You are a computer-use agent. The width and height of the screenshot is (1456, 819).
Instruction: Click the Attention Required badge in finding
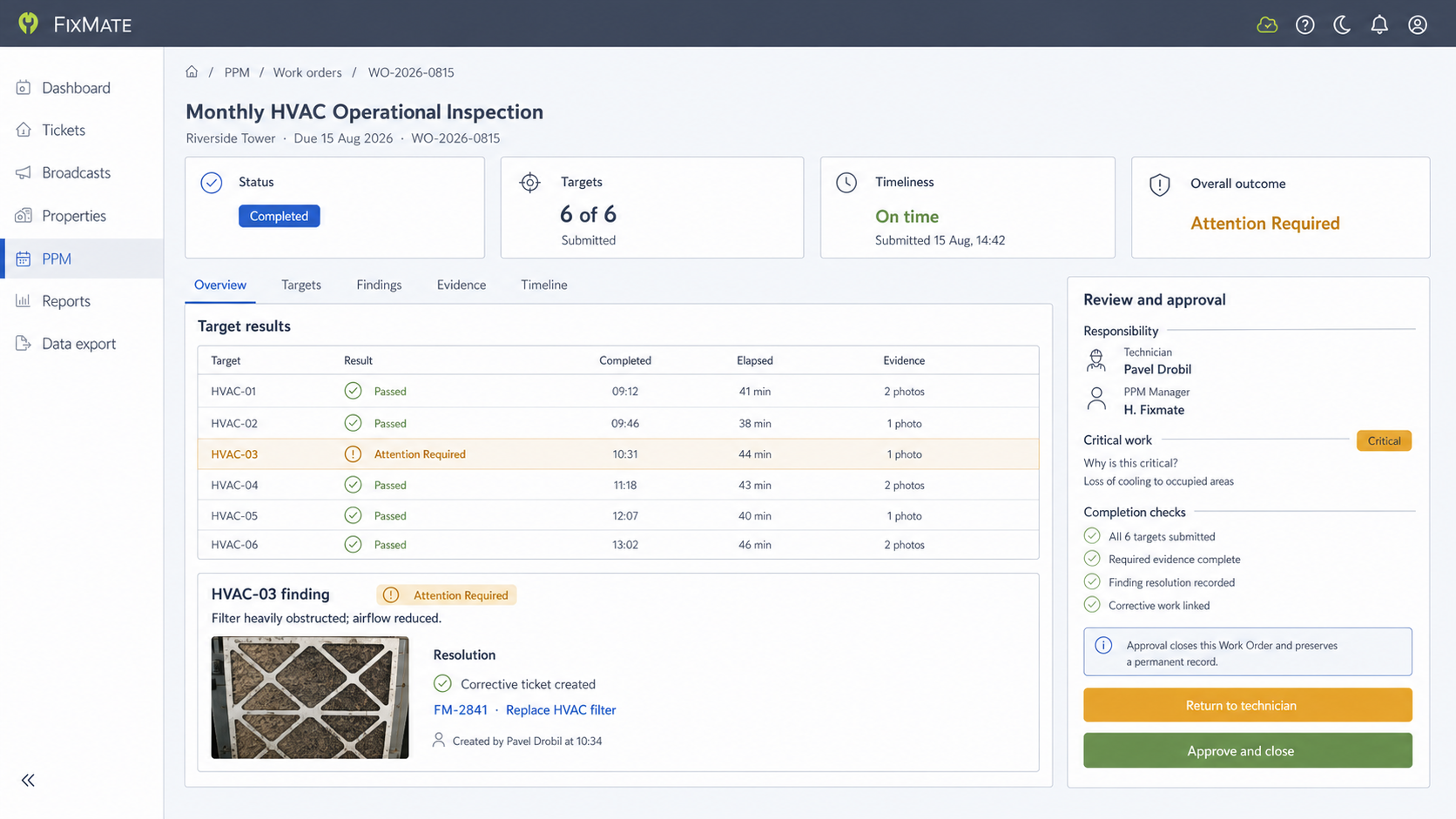coord(447,594)
